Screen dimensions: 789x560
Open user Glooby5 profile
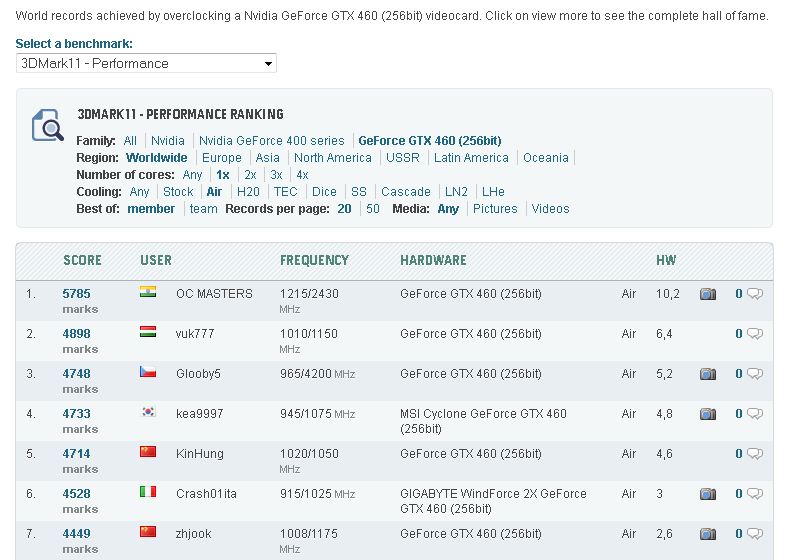pyautogui.click(x=198, y=374)
